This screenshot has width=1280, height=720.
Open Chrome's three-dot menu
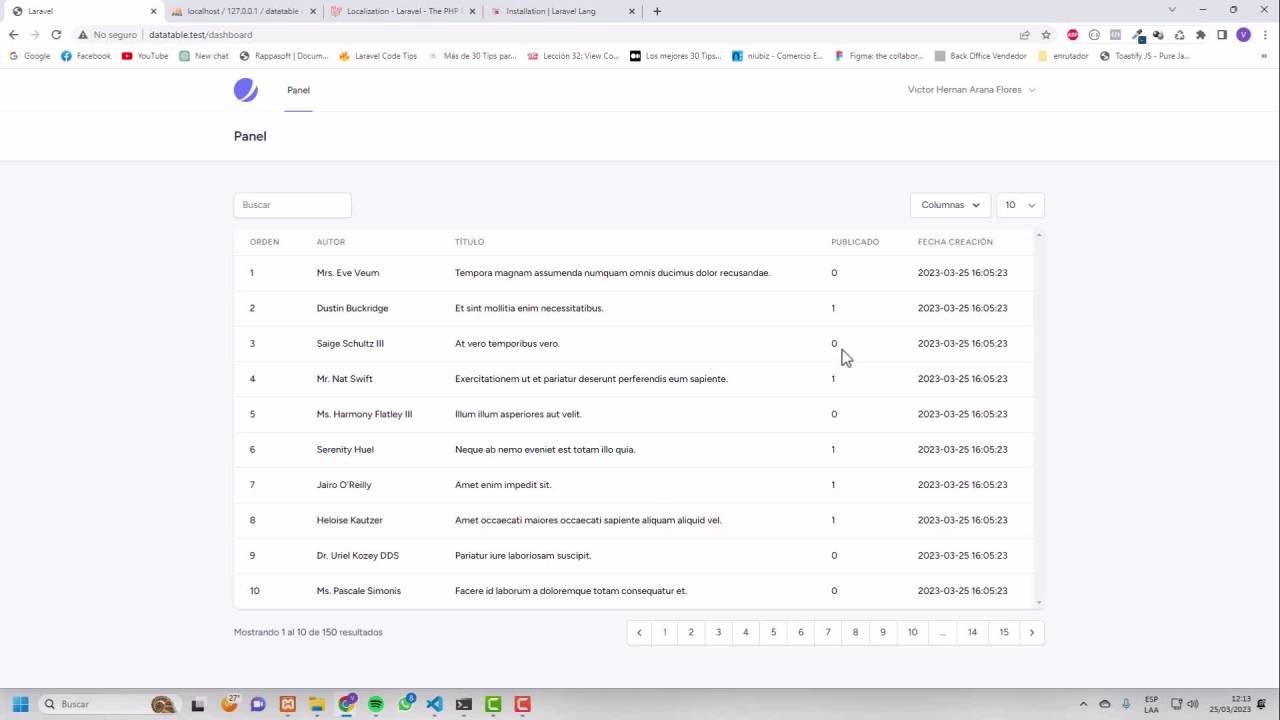pyautogui.click(x=1266, y=34)
